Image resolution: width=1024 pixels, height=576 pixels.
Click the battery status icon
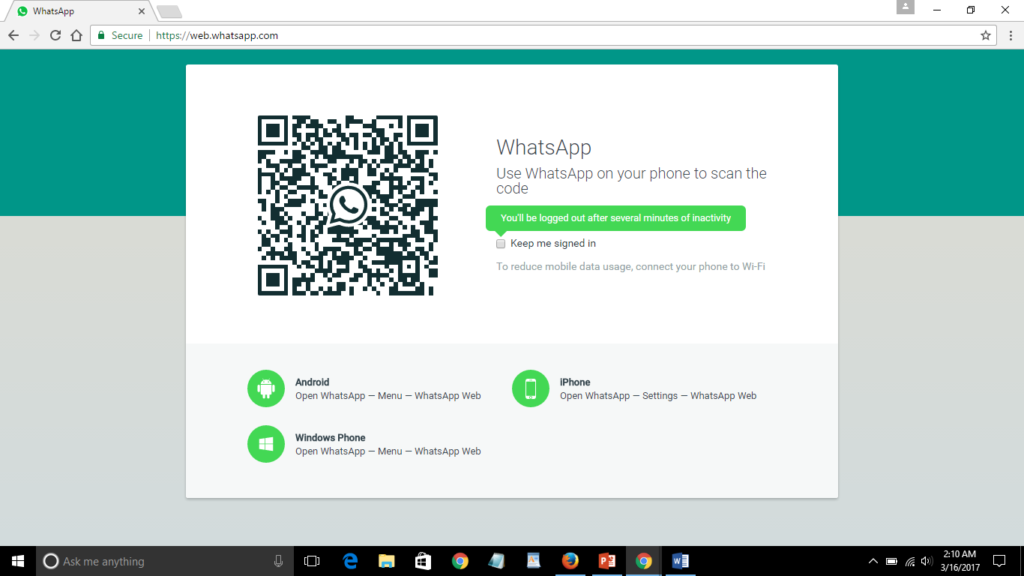pos(891,561)
